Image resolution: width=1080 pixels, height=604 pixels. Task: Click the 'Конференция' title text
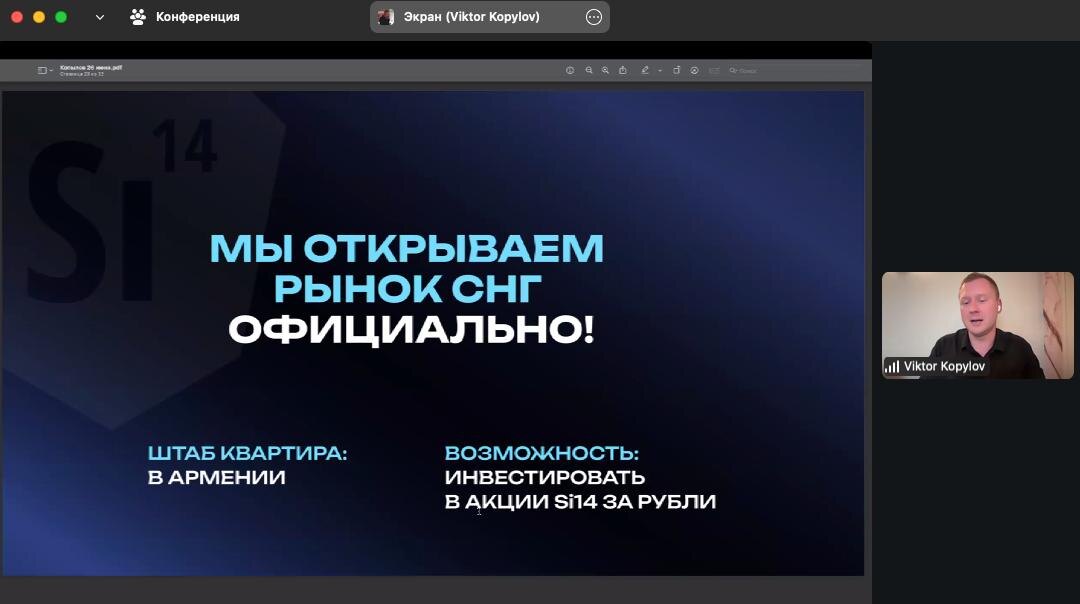(x=198, y=17)
